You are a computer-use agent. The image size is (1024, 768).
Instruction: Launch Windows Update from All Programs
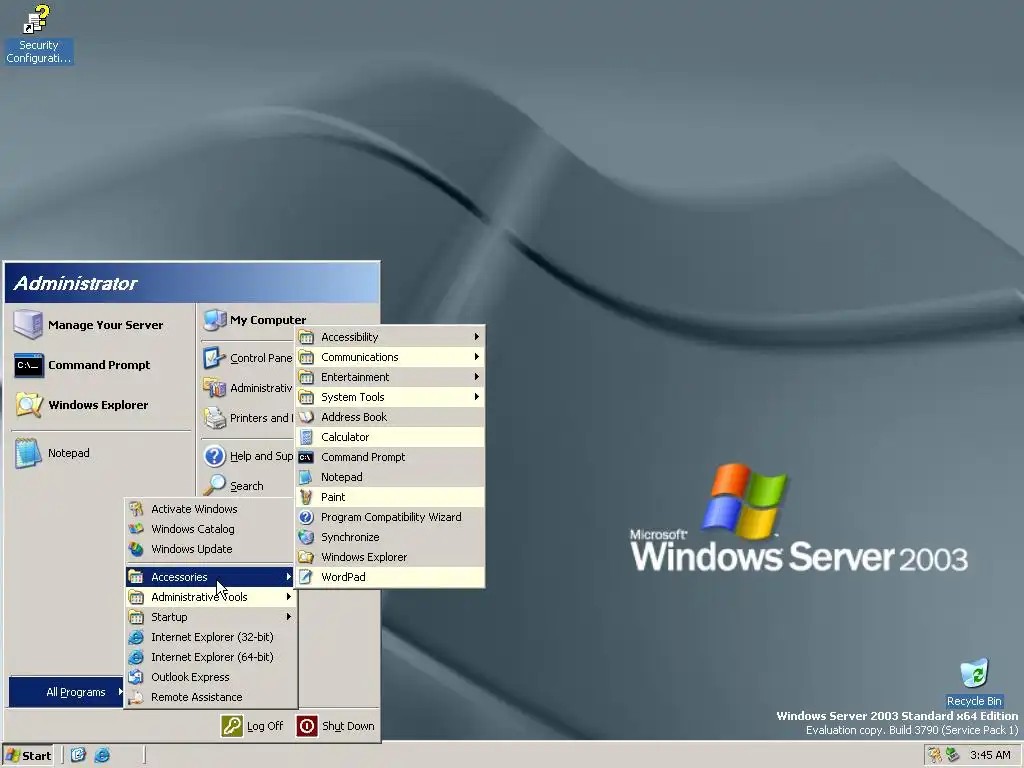click(210, 549)
